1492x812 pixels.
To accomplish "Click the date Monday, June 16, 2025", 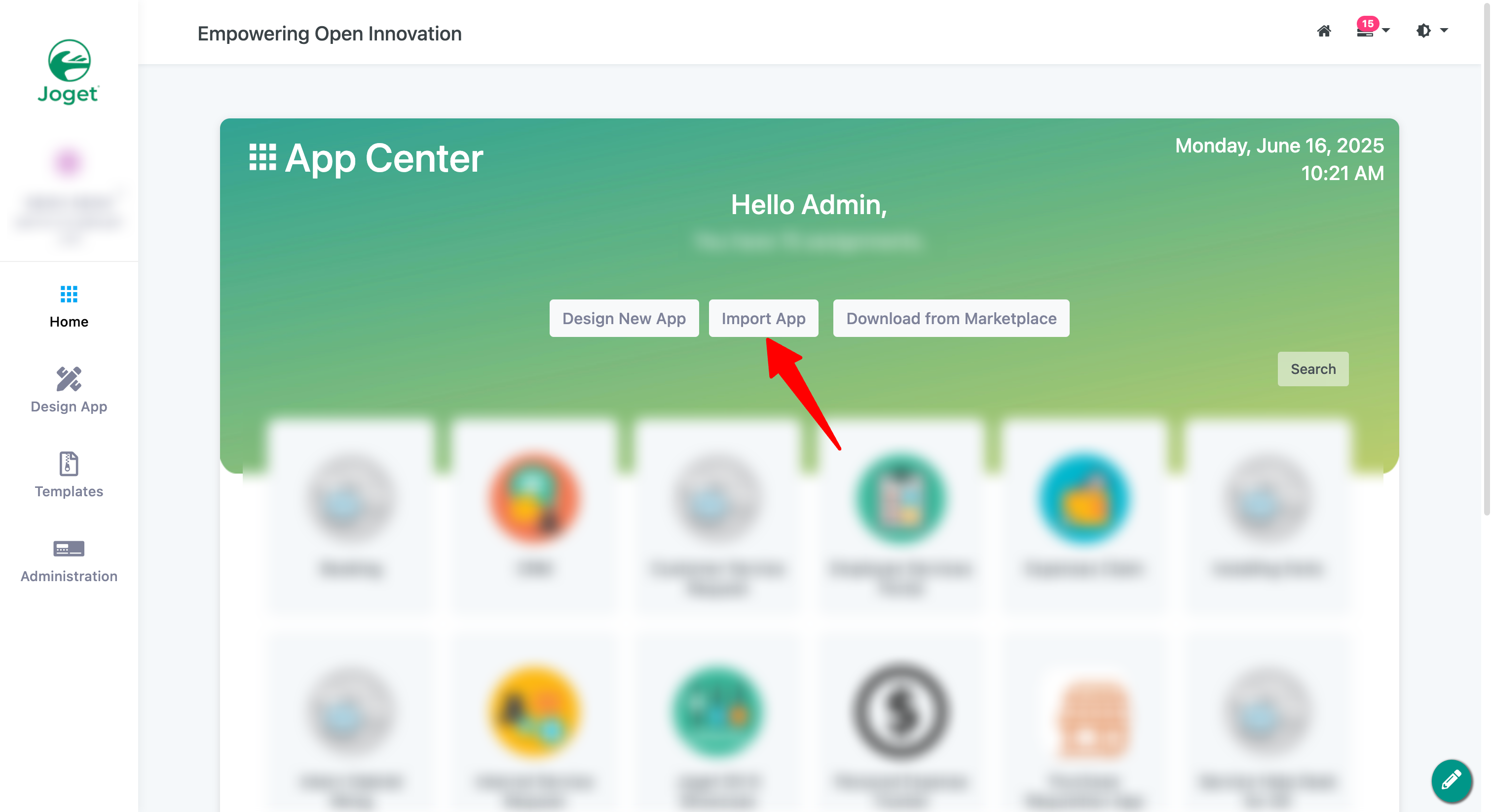I will pyautogui.click(x=1279, y=146).
